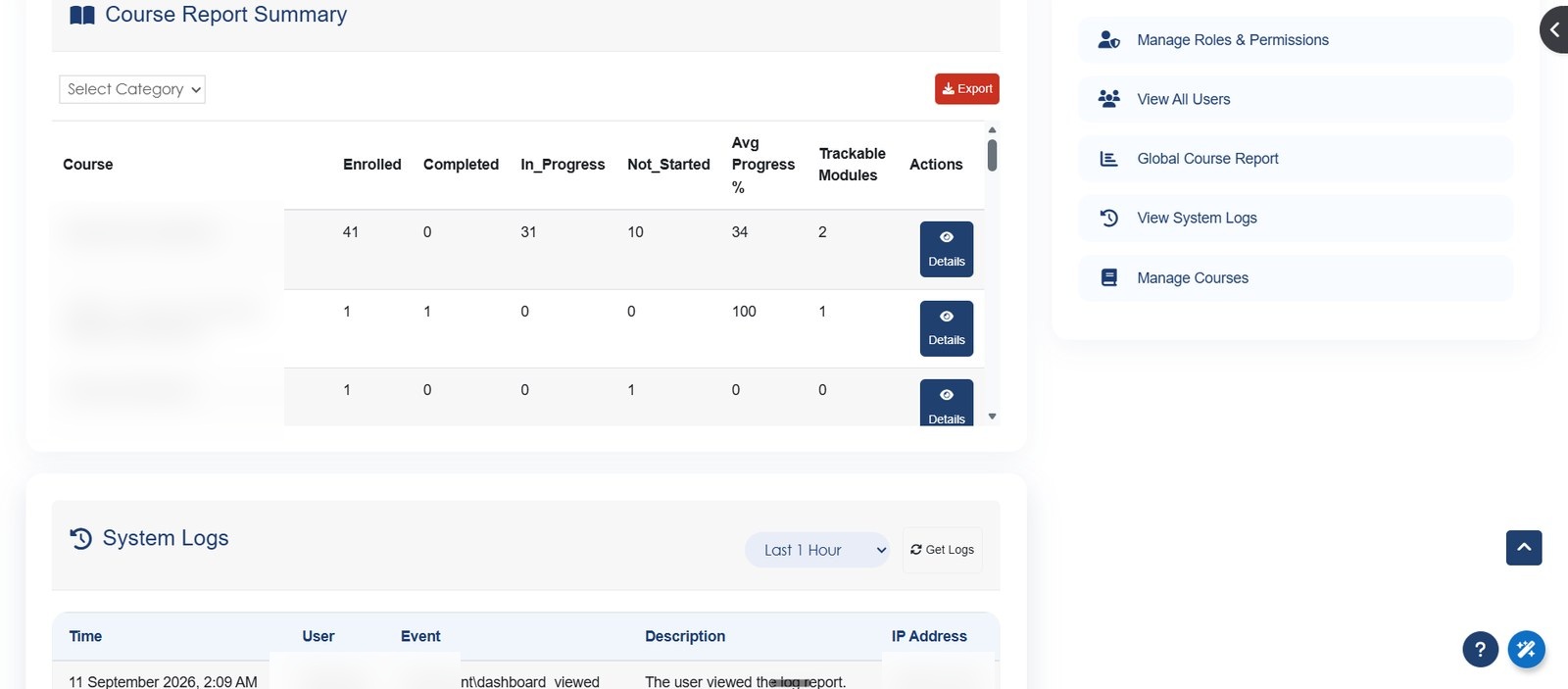Viewport: 1568px width, 689px height.
Task: Click the View System Logs history icon
Action: tap(1109, 218)
